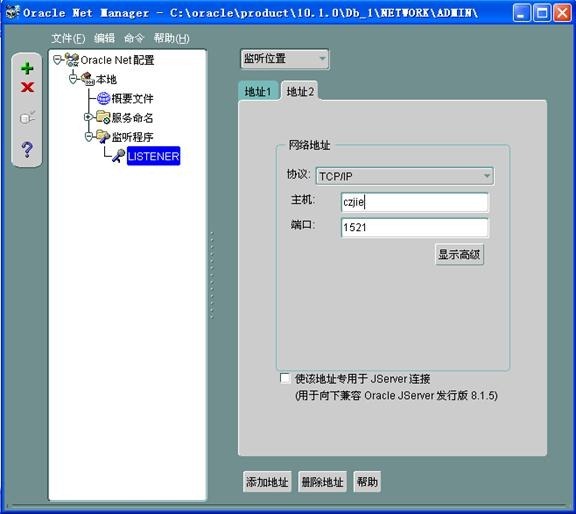
Task: Minimize the Oracle Net Manager window
Action: 522,13
